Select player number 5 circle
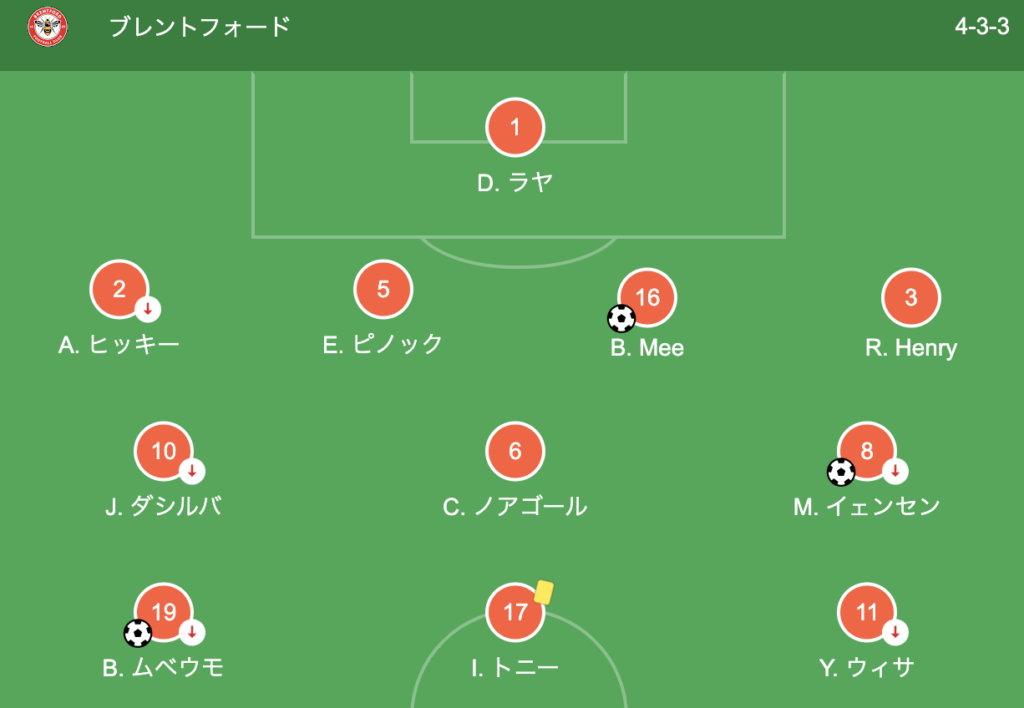Image resolution: width=1024 pixels, height=708 pixels. pyautogui.click(x=383, y=289)
